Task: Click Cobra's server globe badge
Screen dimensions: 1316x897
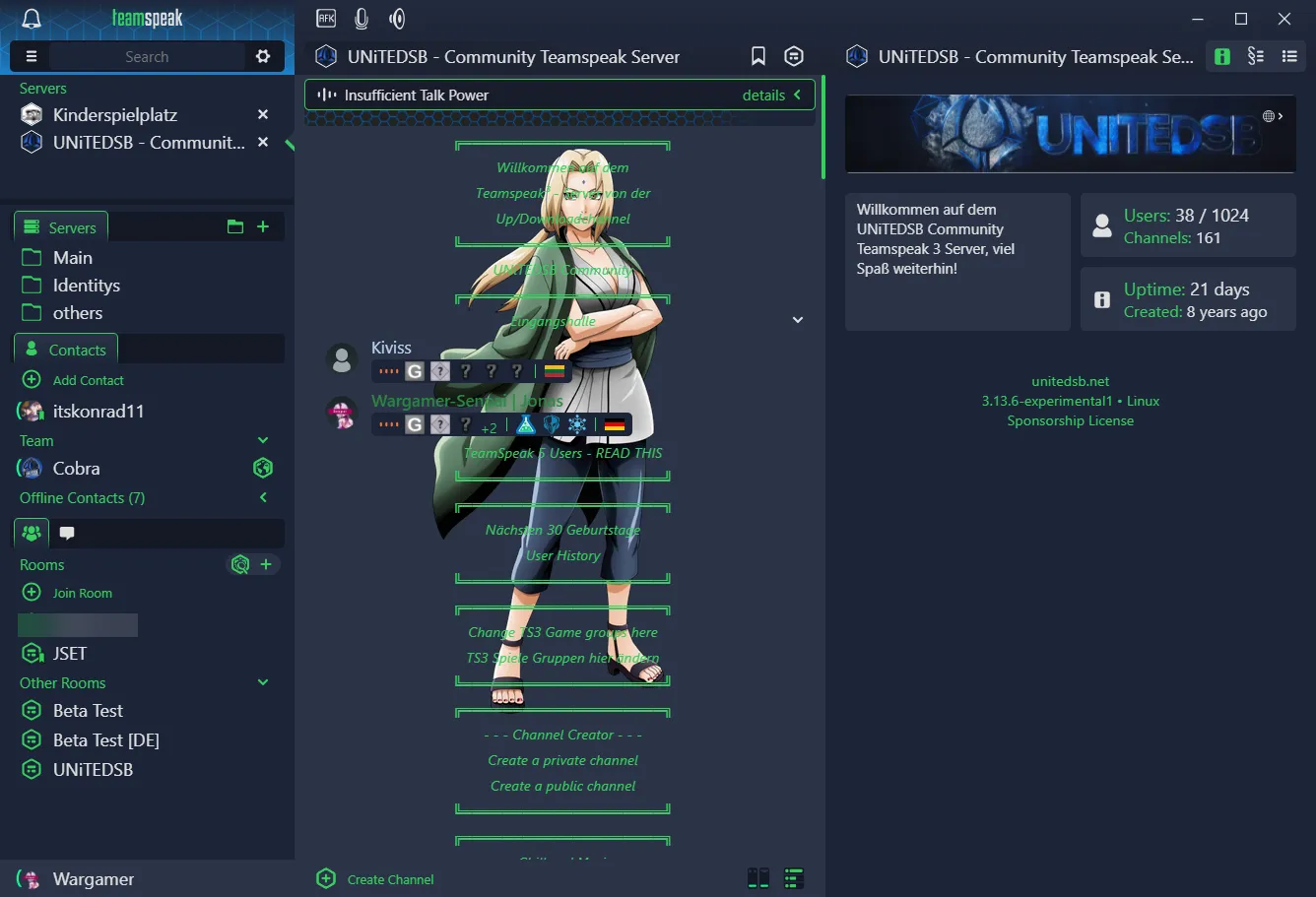Action: (x=263, y=469)
